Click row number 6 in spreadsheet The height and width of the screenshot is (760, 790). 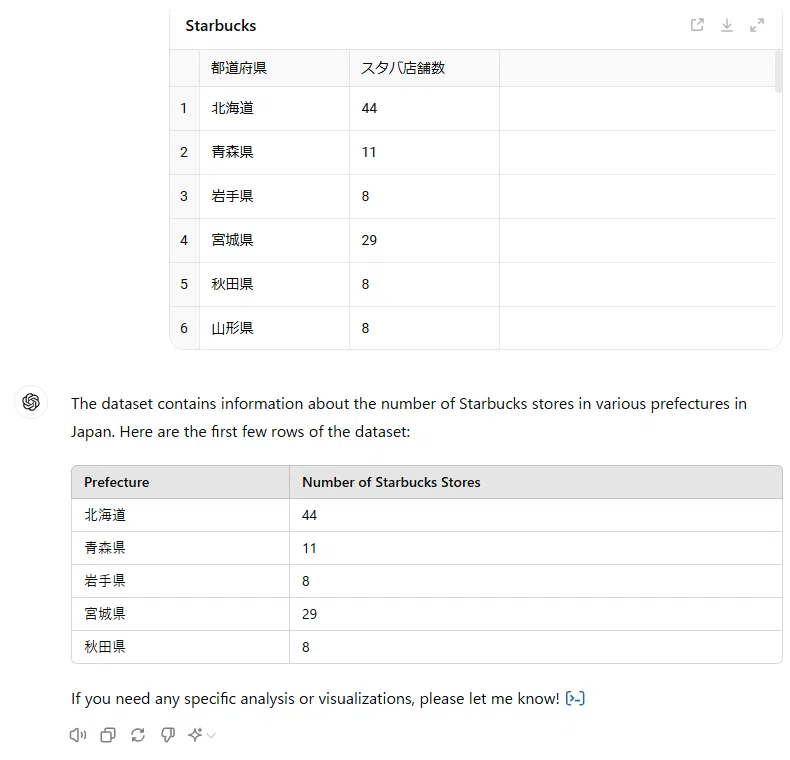184,328
